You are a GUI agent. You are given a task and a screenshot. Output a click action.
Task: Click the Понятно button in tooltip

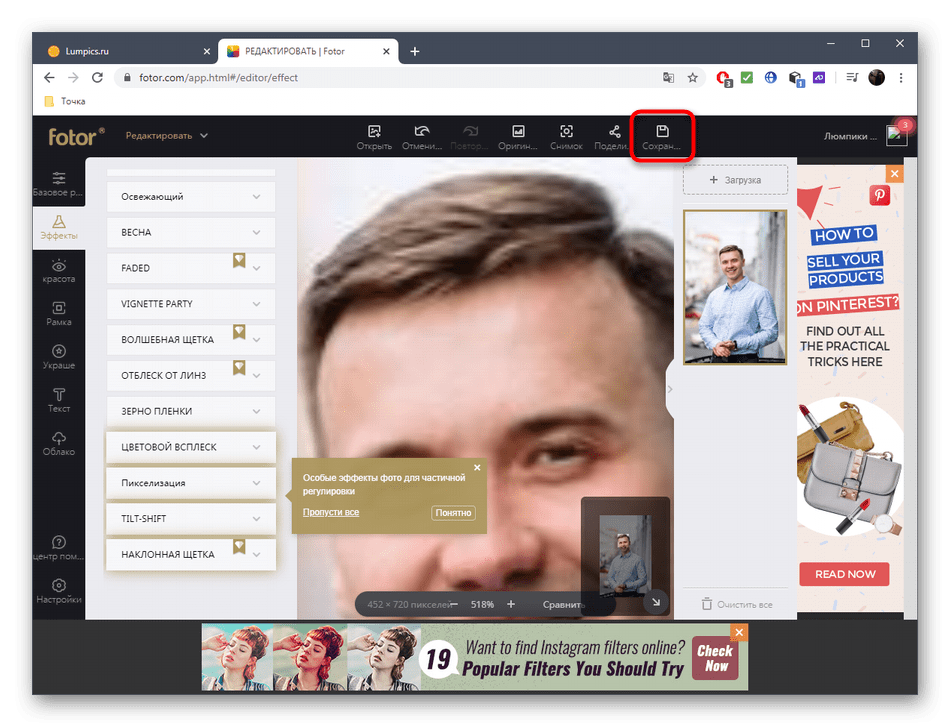click(453, 513)
